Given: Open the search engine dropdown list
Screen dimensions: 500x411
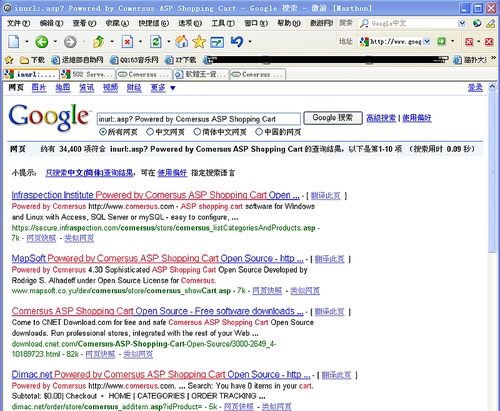Looking at the screenshot, I should [x=462, y=23].
